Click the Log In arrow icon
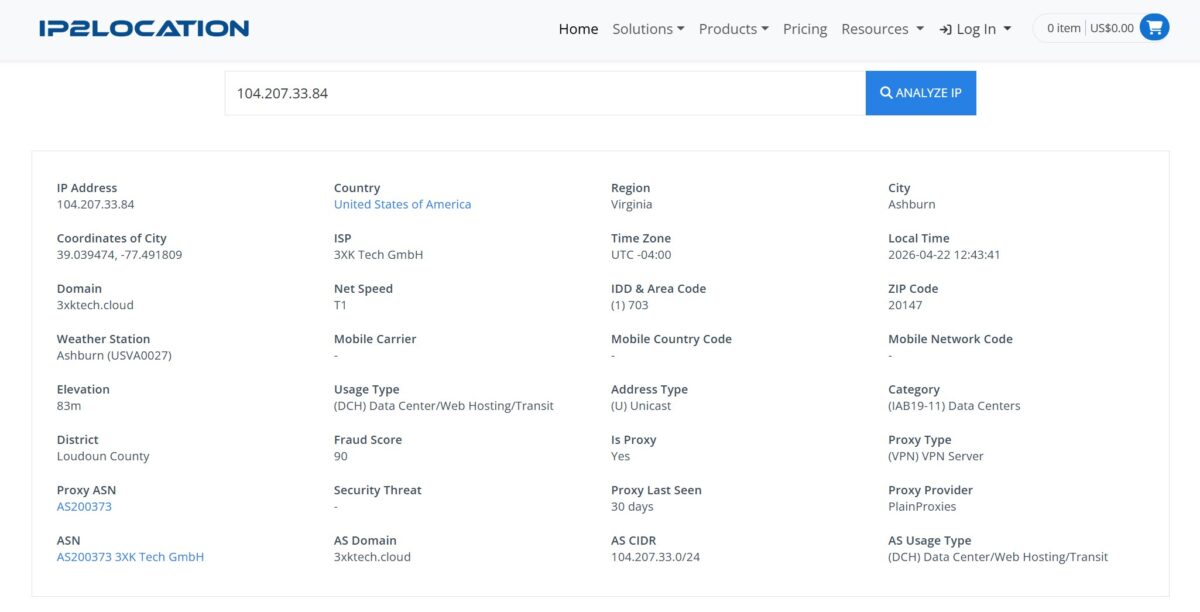Image resolution: width=1200 pixels, height=612 pixels. [x=945, y=29]
